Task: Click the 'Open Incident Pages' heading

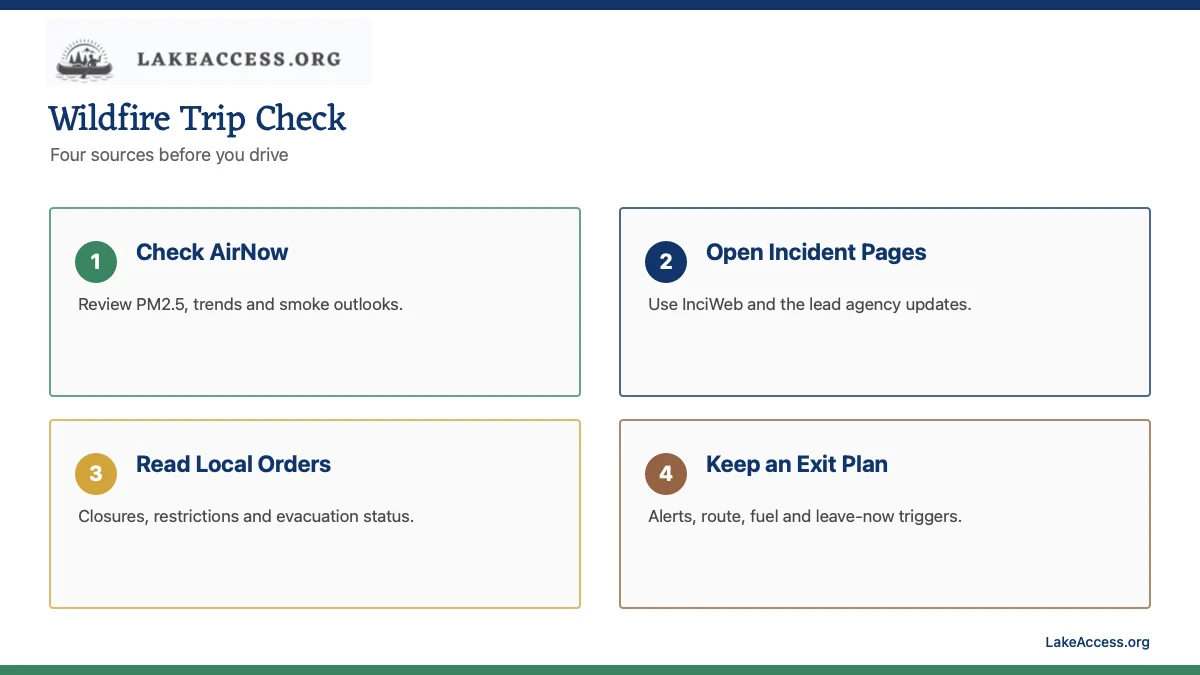Action: tap(816, 252)
